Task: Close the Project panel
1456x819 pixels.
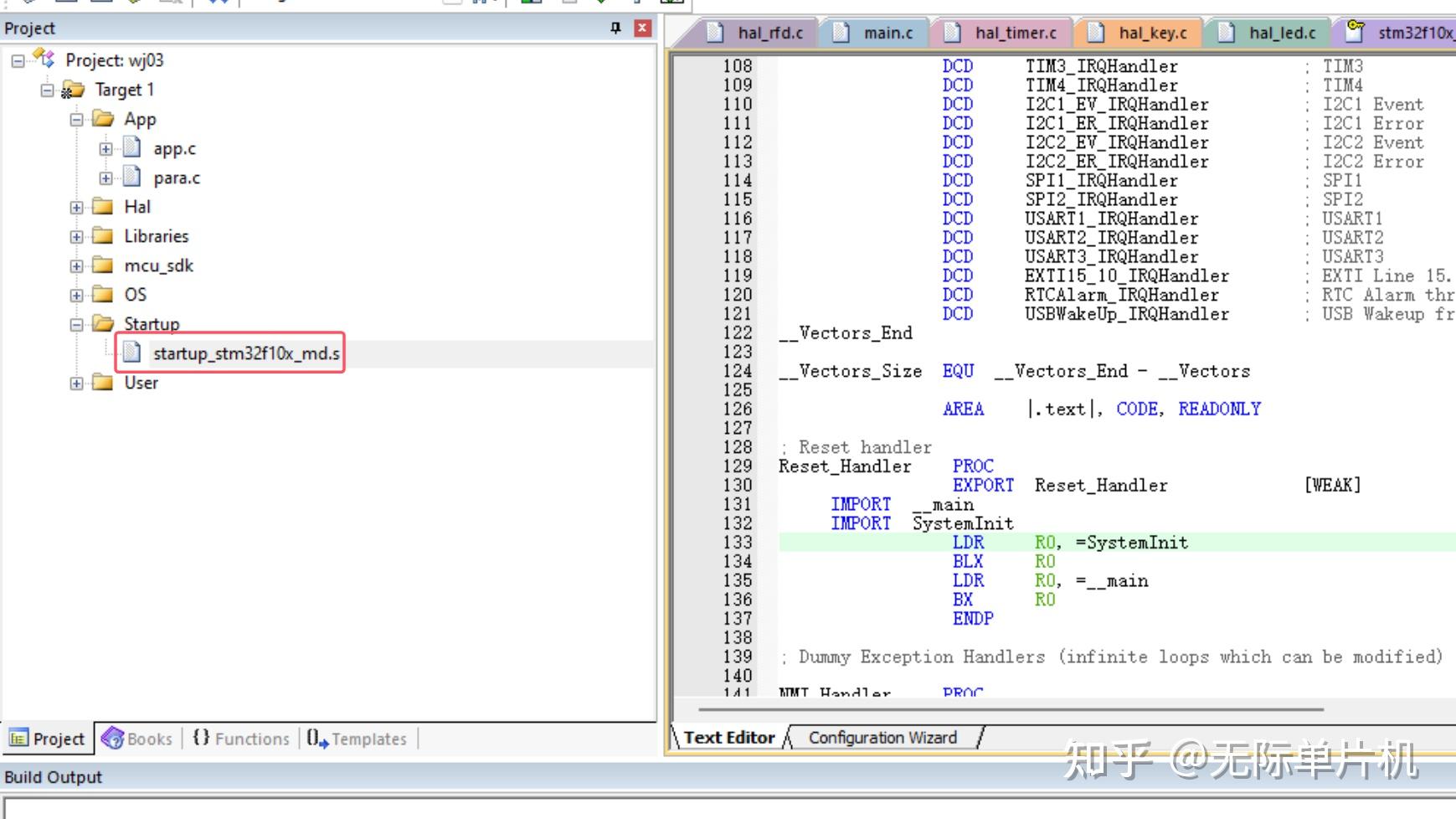Action: point(641,28)
